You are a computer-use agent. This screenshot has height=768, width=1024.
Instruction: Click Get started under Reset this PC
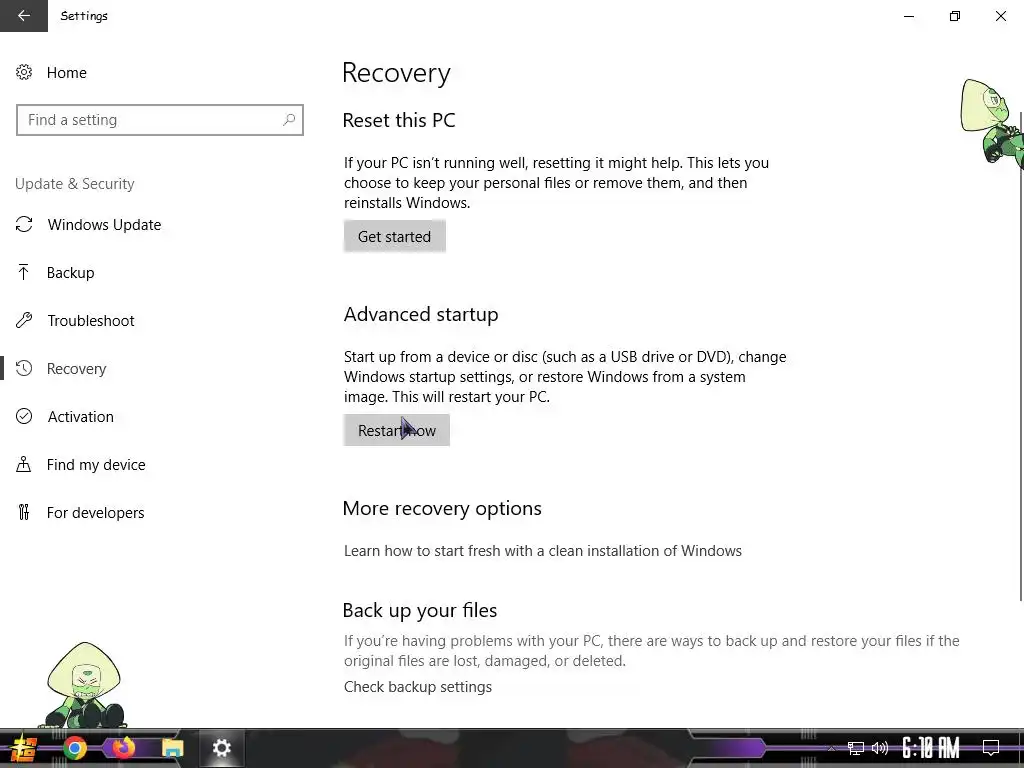[394, 236]
